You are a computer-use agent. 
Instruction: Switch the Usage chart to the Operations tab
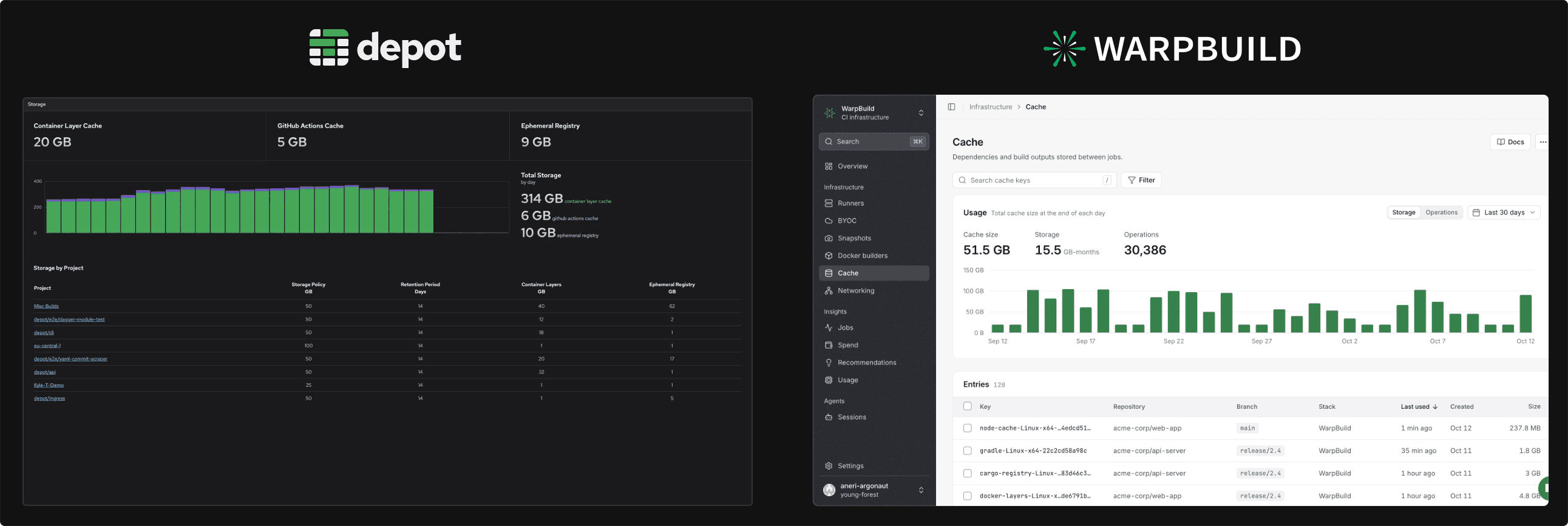coord(1441,213)
